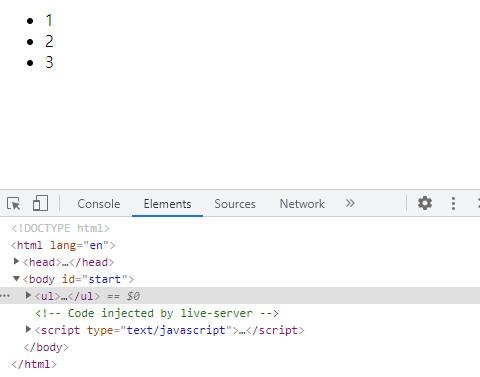Toggle the device toolbar icon
The image size is (480, 377).
click(40, 203)
